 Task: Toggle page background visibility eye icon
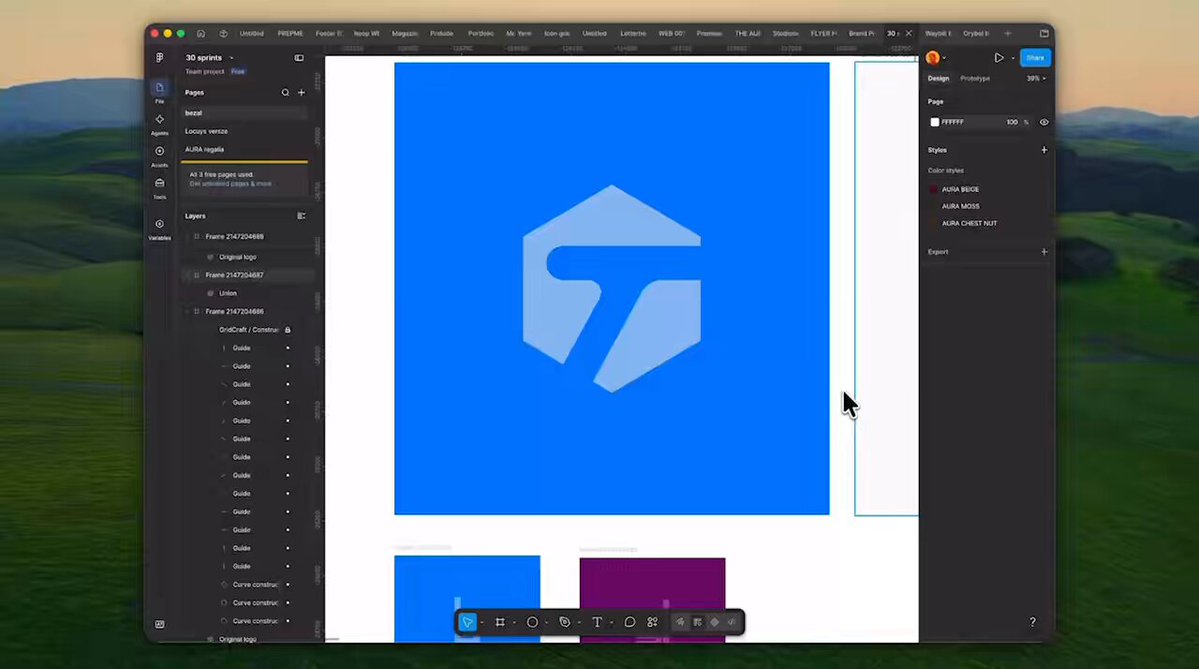coord(1044,122)
